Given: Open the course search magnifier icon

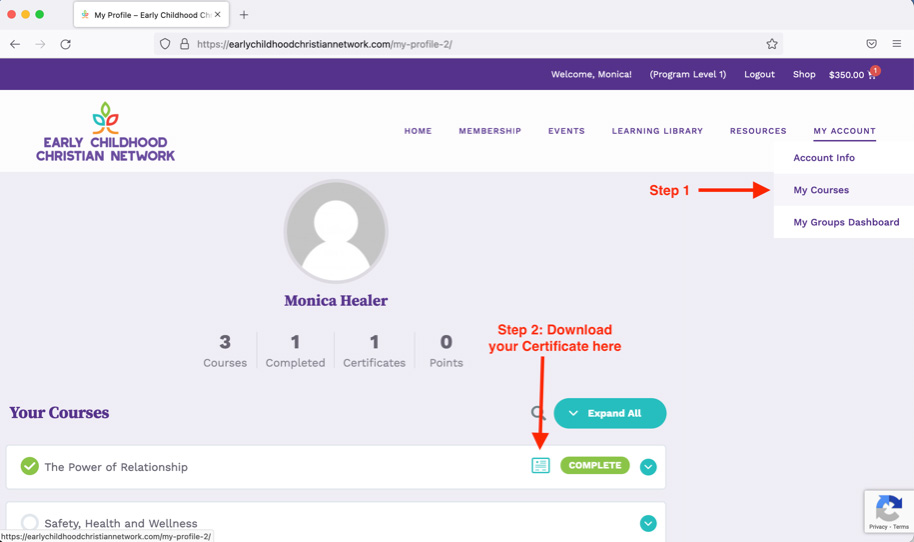Looking at the screenshot, I should point(538,413).
